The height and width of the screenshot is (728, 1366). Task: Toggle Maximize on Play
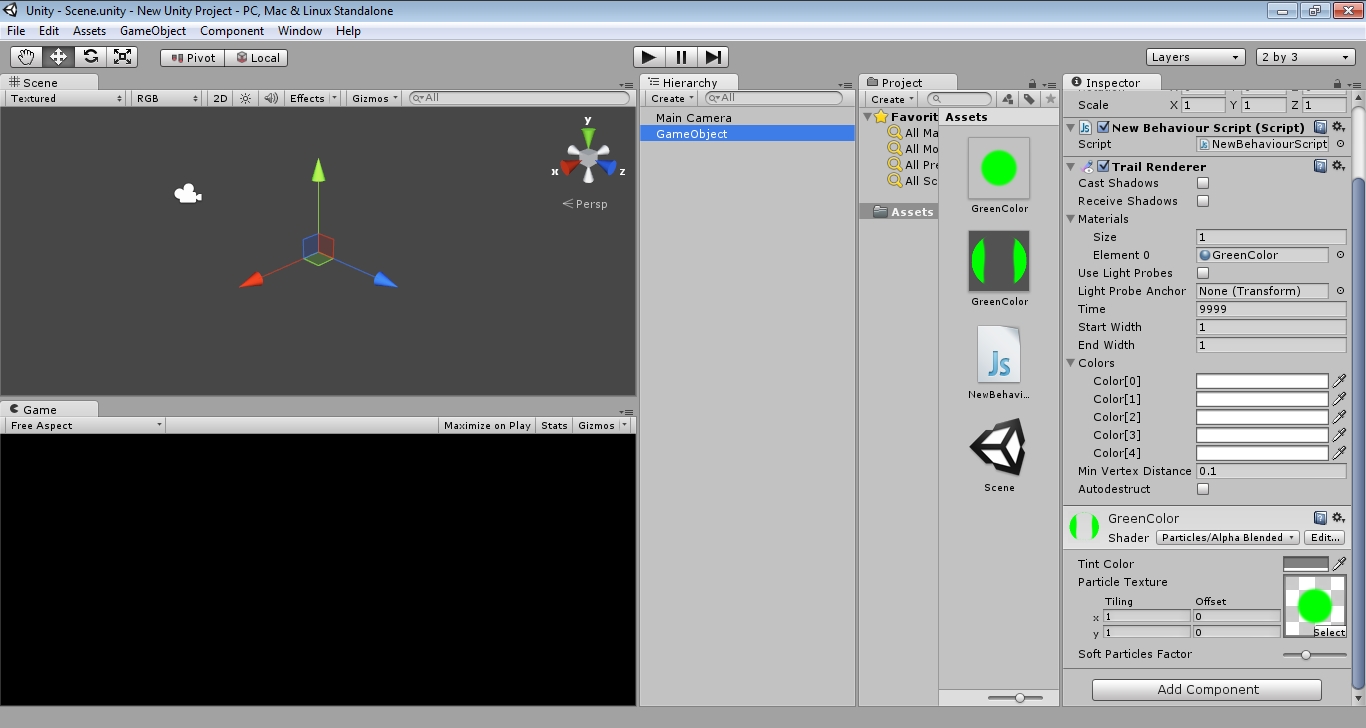[487, 425]
